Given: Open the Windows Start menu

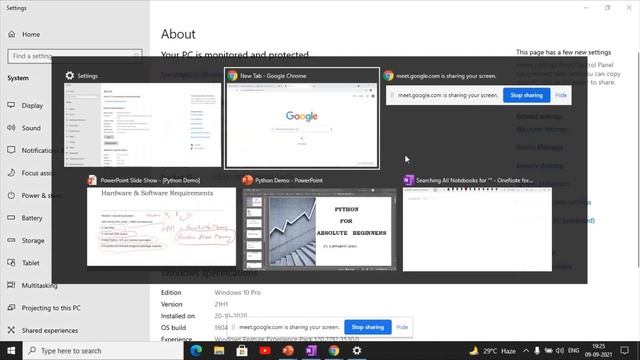Looking at the screenshot, I should (11, 351).
